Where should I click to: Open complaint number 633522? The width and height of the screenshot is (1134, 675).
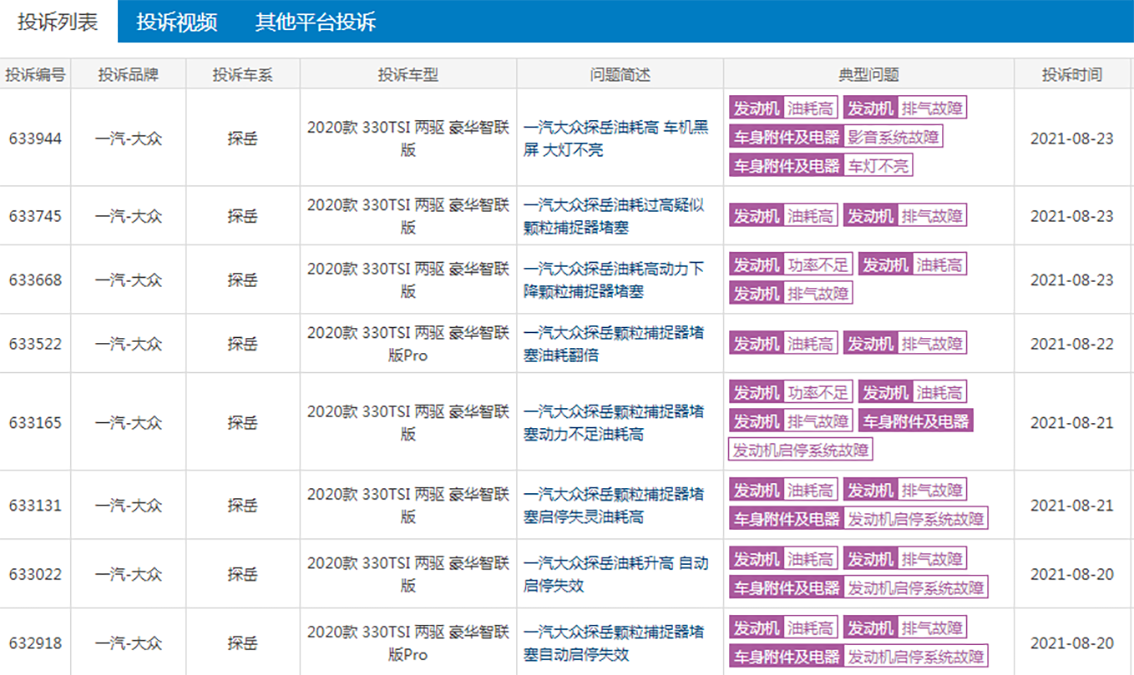click(35, 344)
